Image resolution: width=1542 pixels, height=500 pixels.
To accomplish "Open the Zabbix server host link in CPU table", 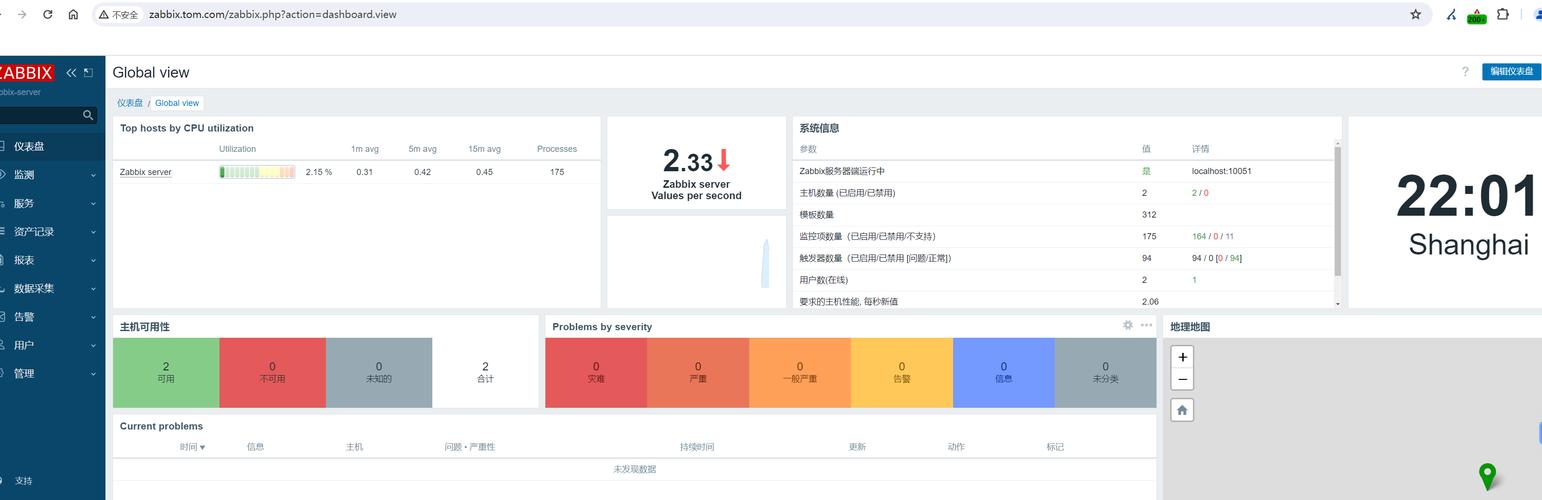I will click(146, 172).
